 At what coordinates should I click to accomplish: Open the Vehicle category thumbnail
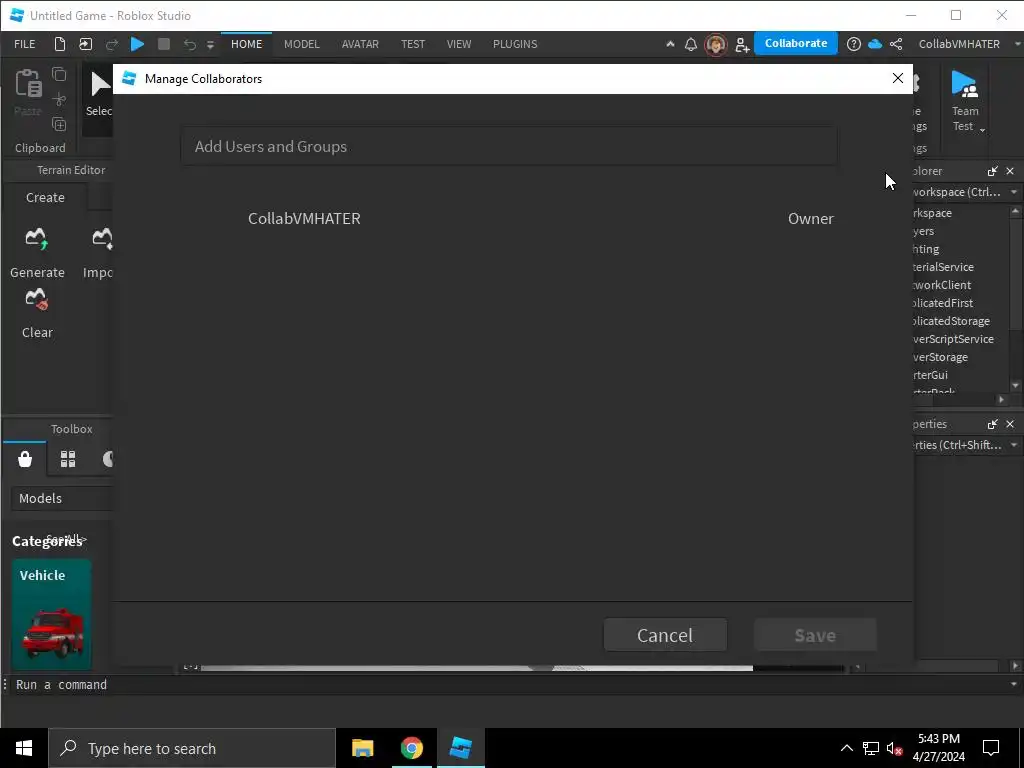pos(51,614)
